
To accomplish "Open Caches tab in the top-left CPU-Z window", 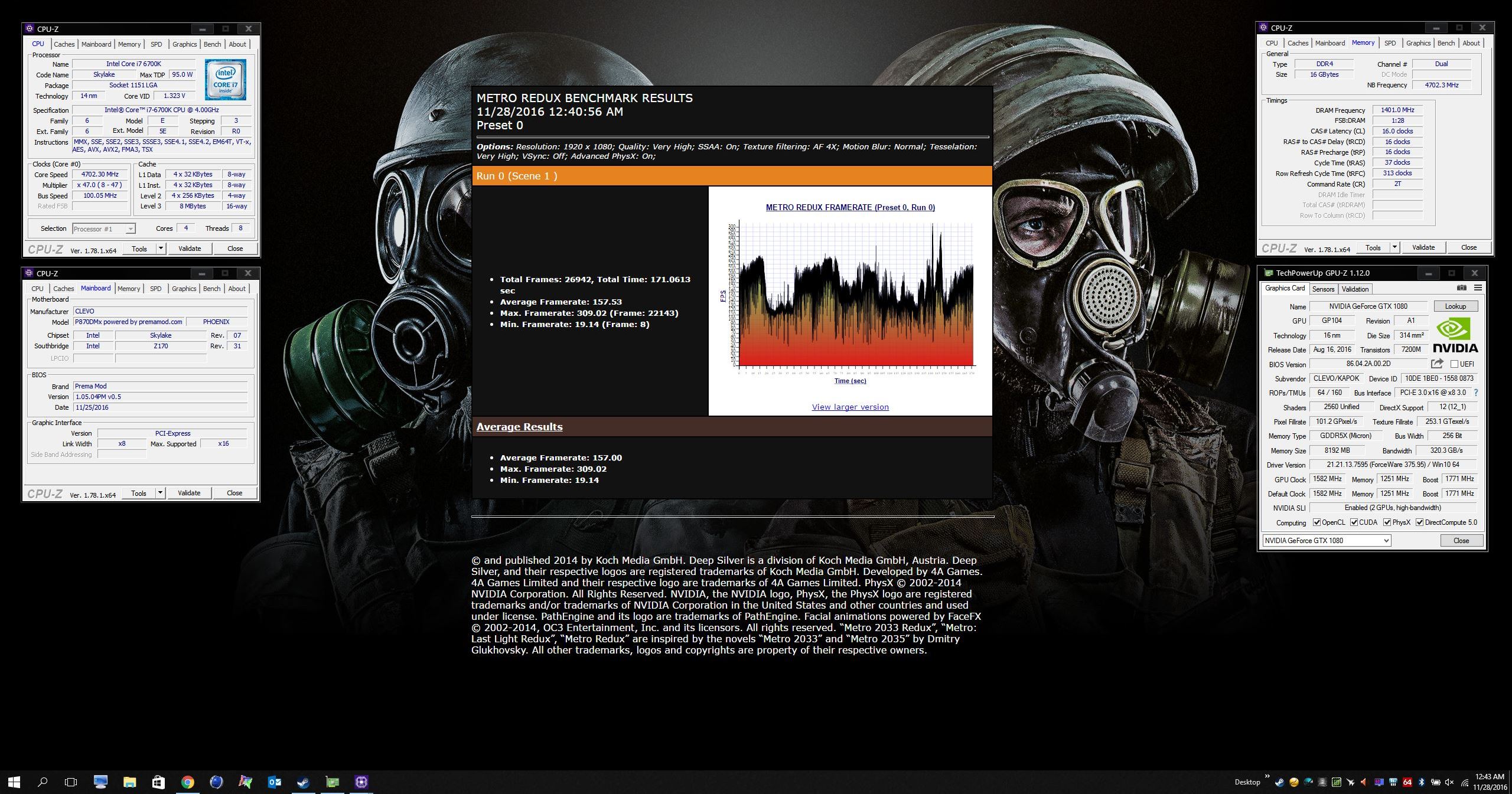I will point(64,44).
